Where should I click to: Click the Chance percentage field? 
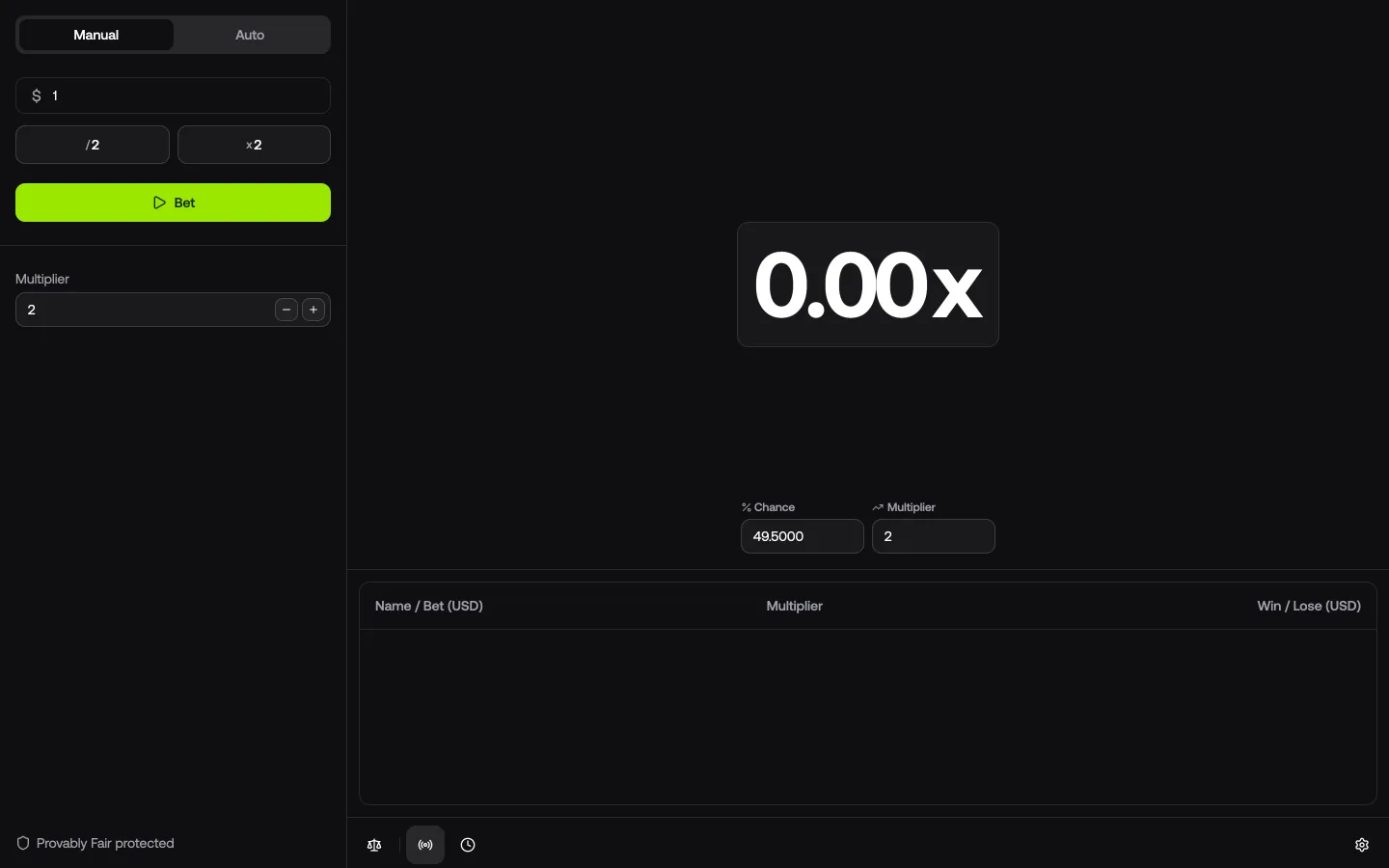(803, 536)
